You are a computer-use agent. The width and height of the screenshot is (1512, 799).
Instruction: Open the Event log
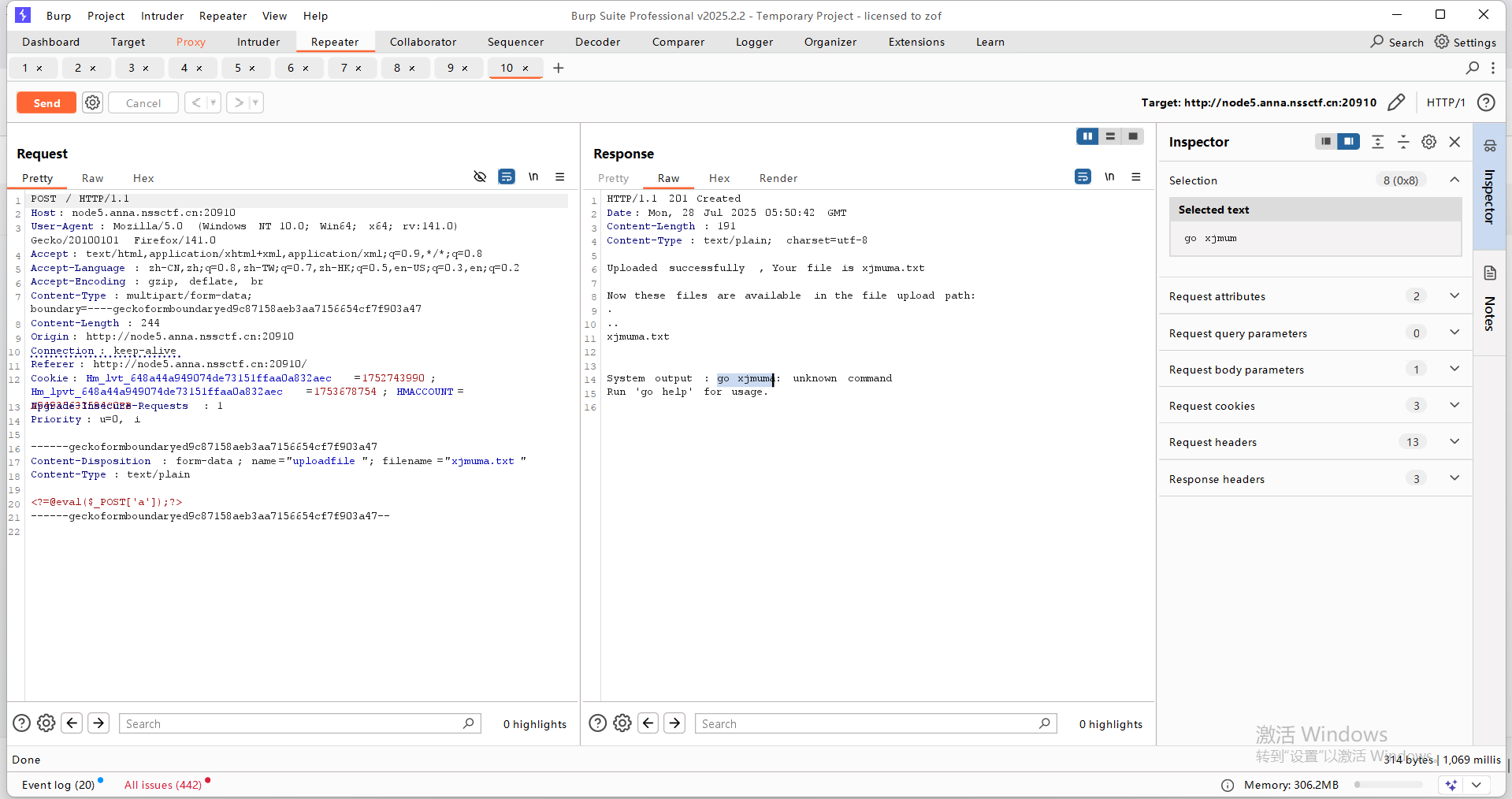58,785
